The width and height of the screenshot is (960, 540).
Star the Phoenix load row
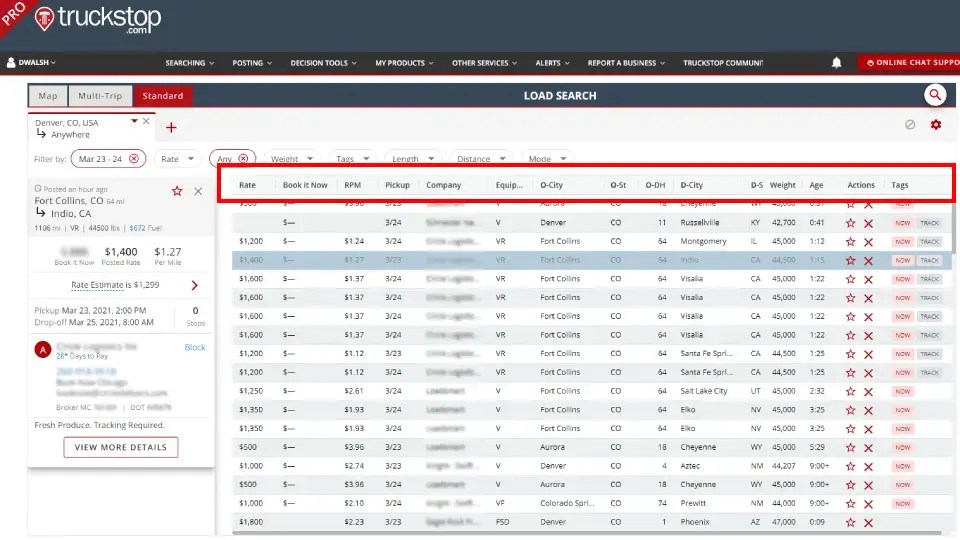pyautogui.click(x=850, y=522)
